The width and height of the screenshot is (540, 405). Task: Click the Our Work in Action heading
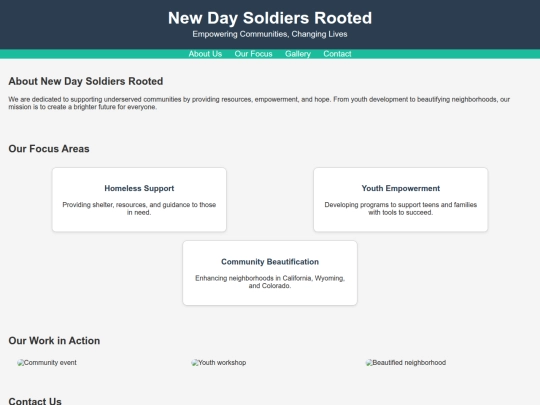coord(54,341)
